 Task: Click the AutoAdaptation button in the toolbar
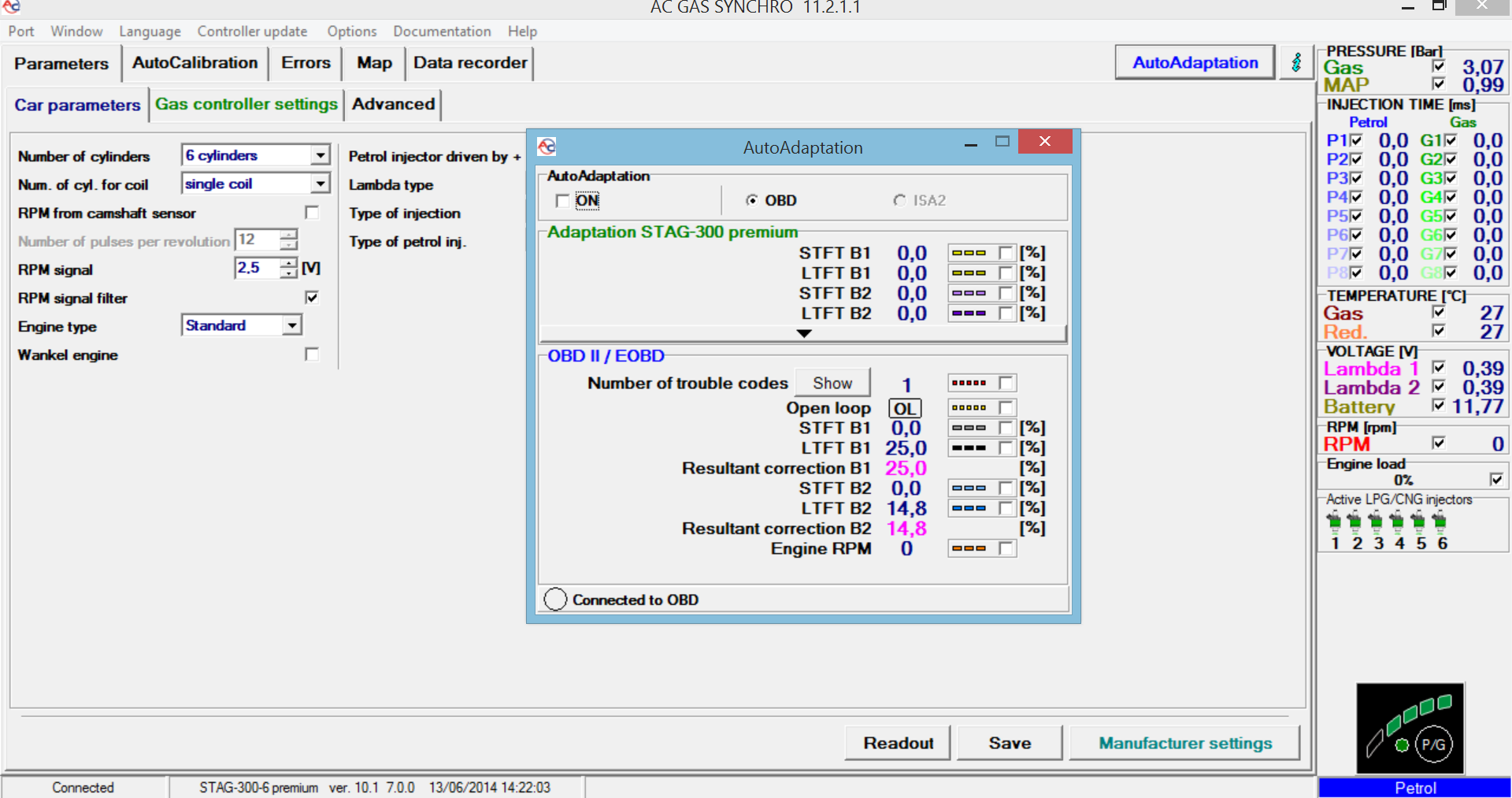(x=1195, y=62)
